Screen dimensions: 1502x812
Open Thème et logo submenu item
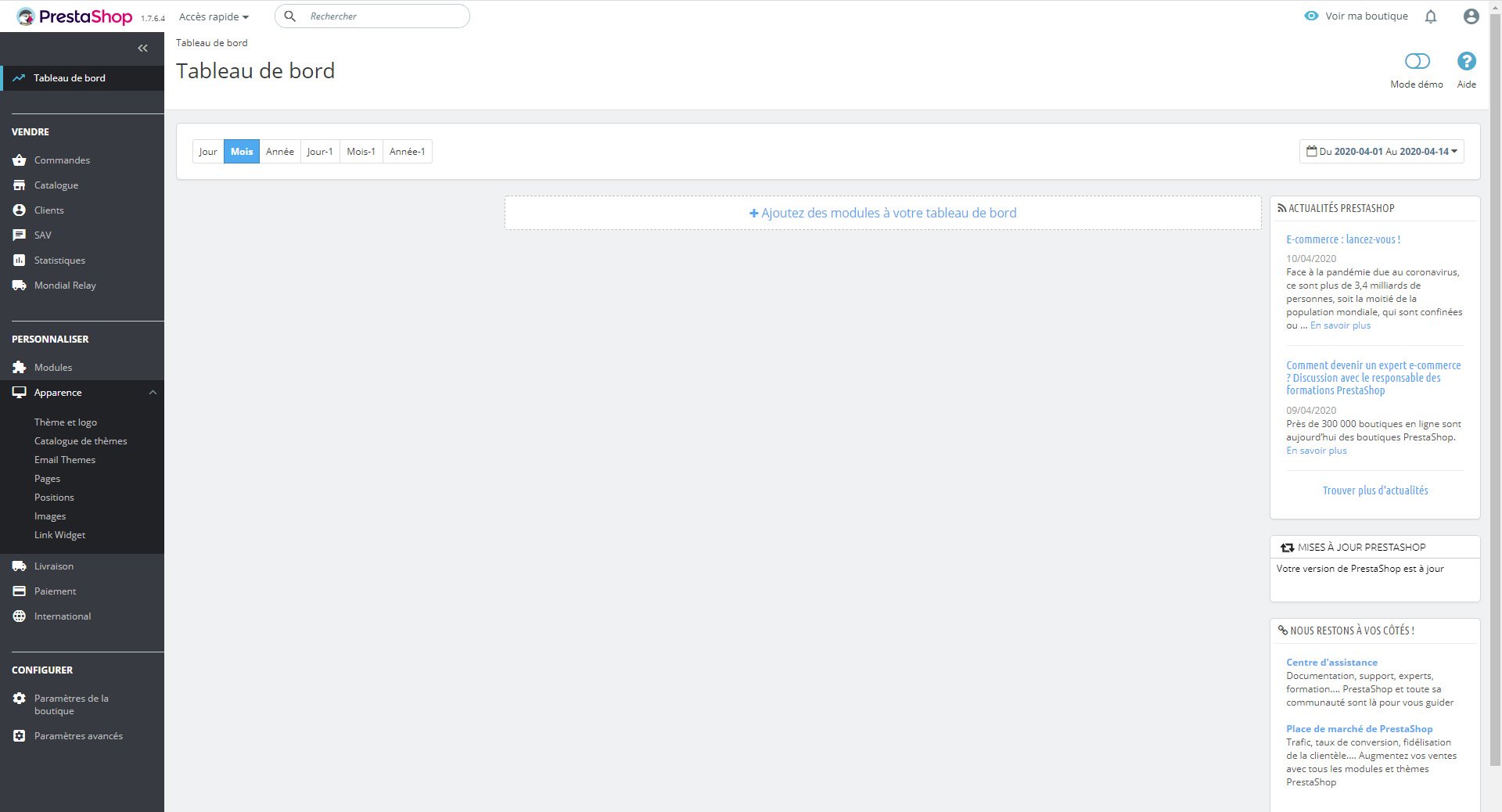coord(66,422)
